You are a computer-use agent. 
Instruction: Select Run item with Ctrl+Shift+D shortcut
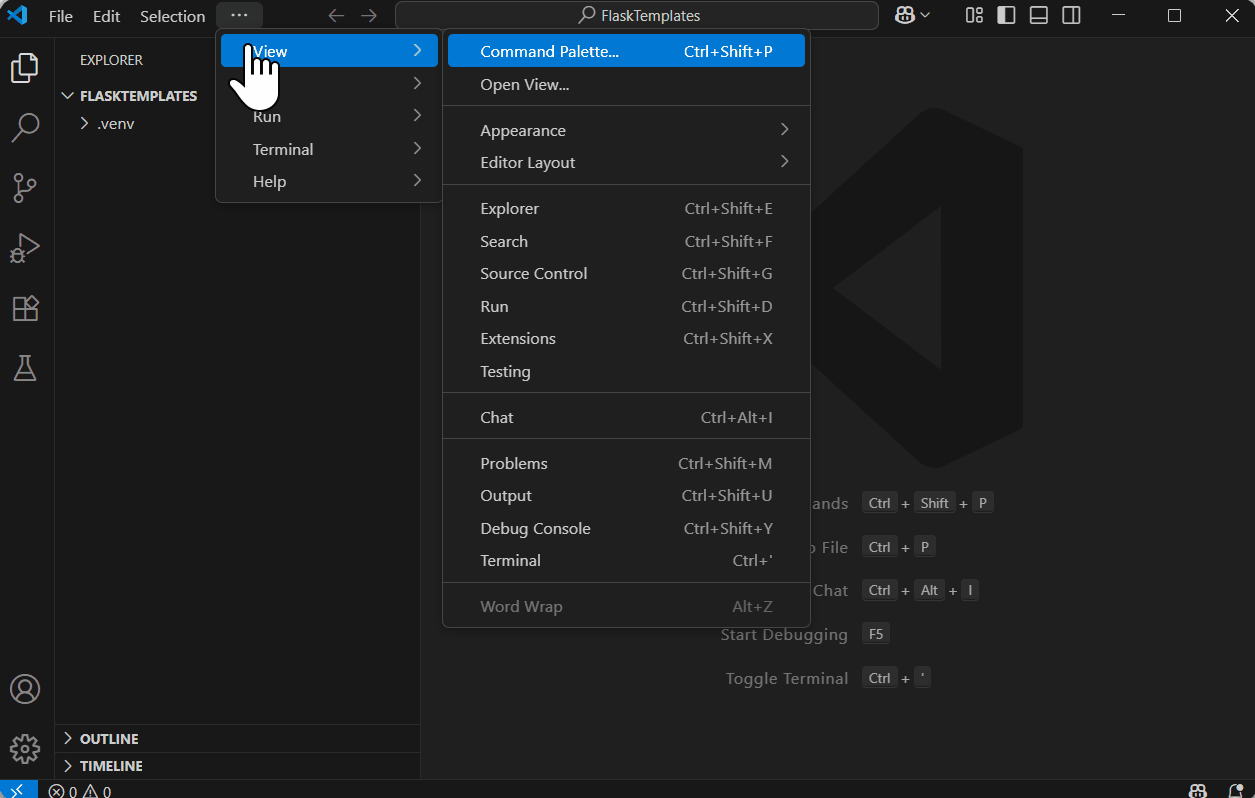[x=626, y=306]
